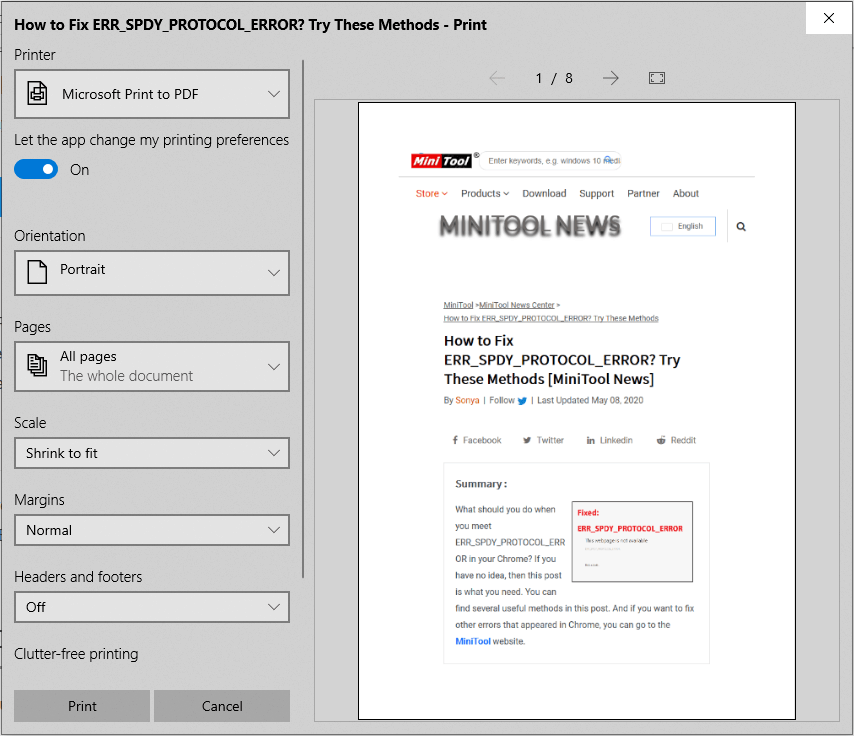854x736 pixels.
Task: Click the 'Pages' label
Action: [32, 327]
